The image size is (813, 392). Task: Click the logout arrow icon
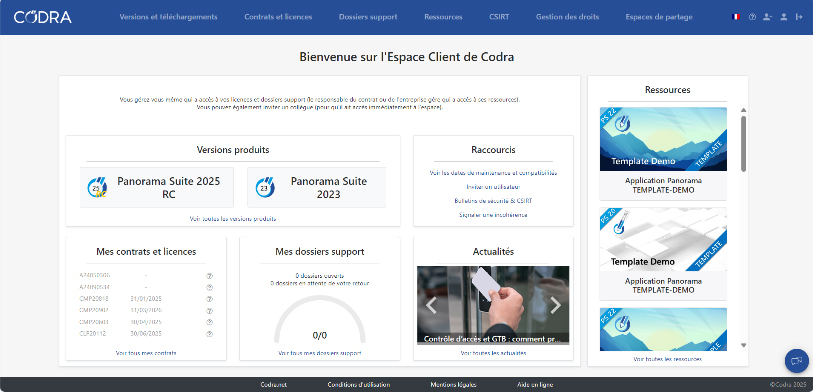[799, 17]
